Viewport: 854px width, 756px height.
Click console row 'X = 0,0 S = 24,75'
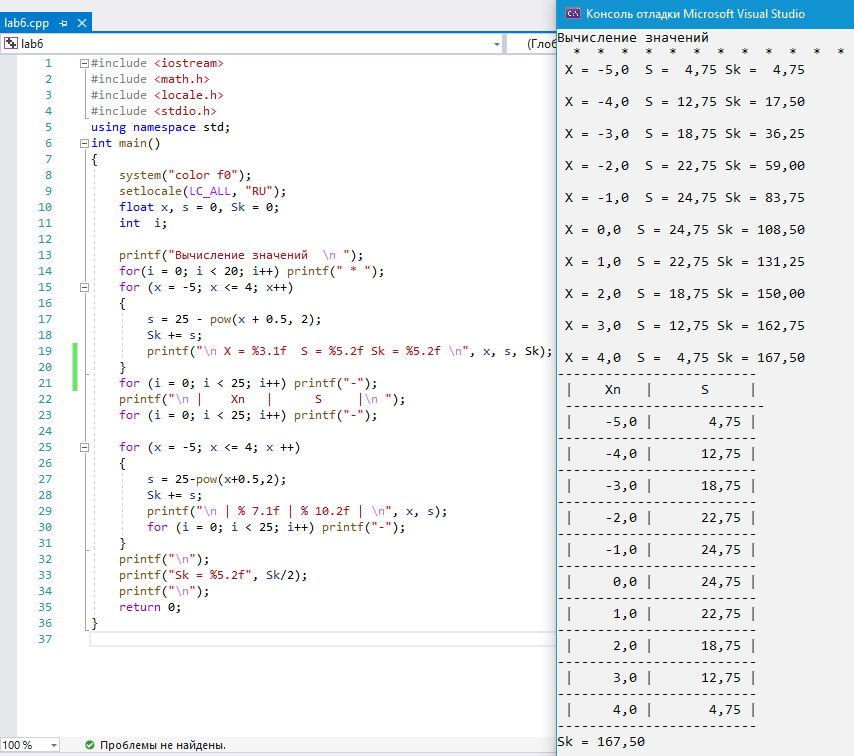click(x=684, y=230)
